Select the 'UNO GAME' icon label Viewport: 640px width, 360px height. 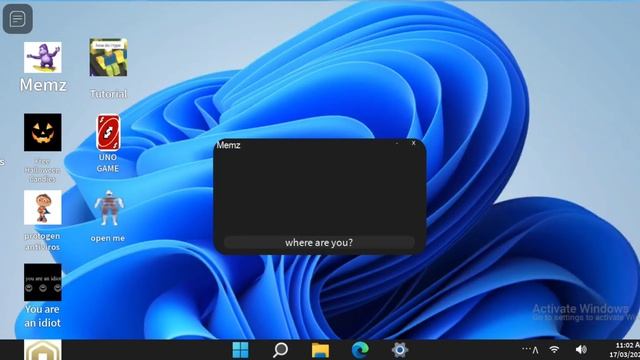tap(108, 163)
